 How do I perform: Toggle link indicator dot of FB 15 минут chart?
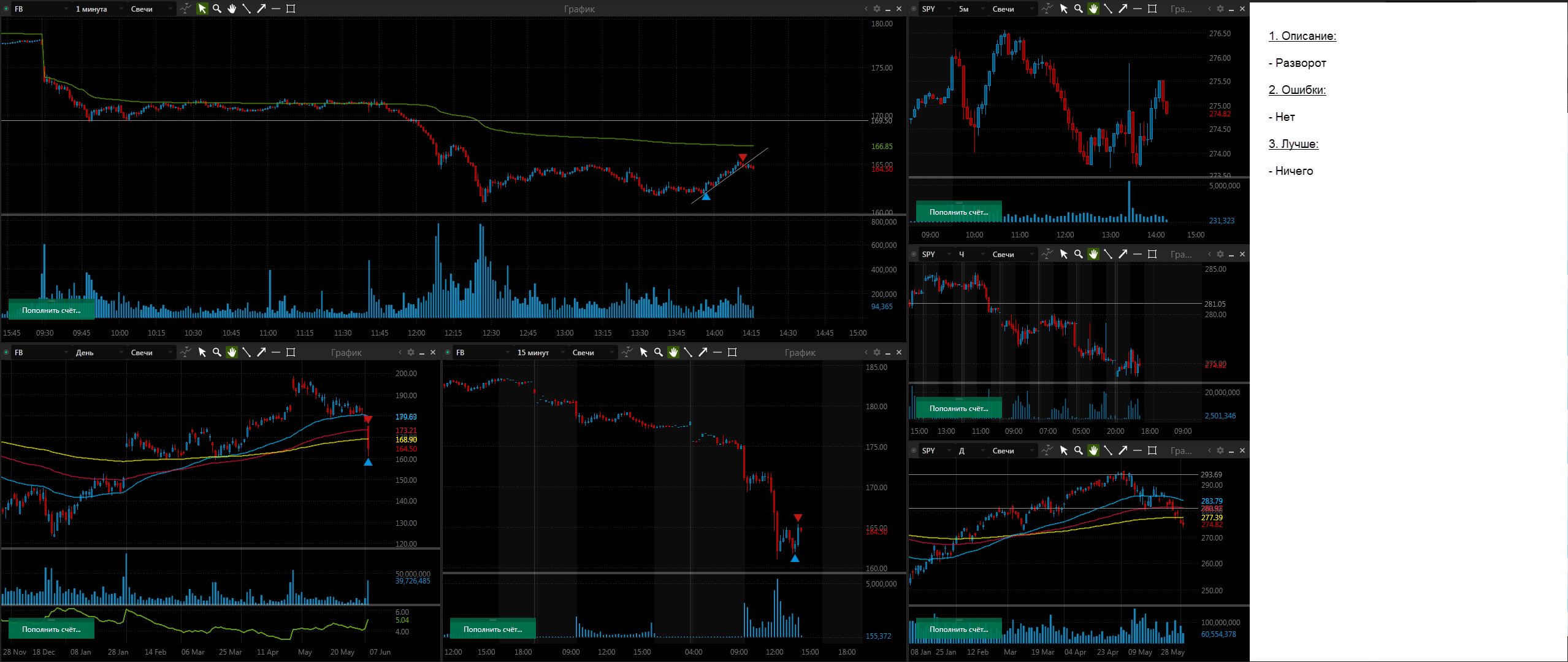[x=448, y=352]
